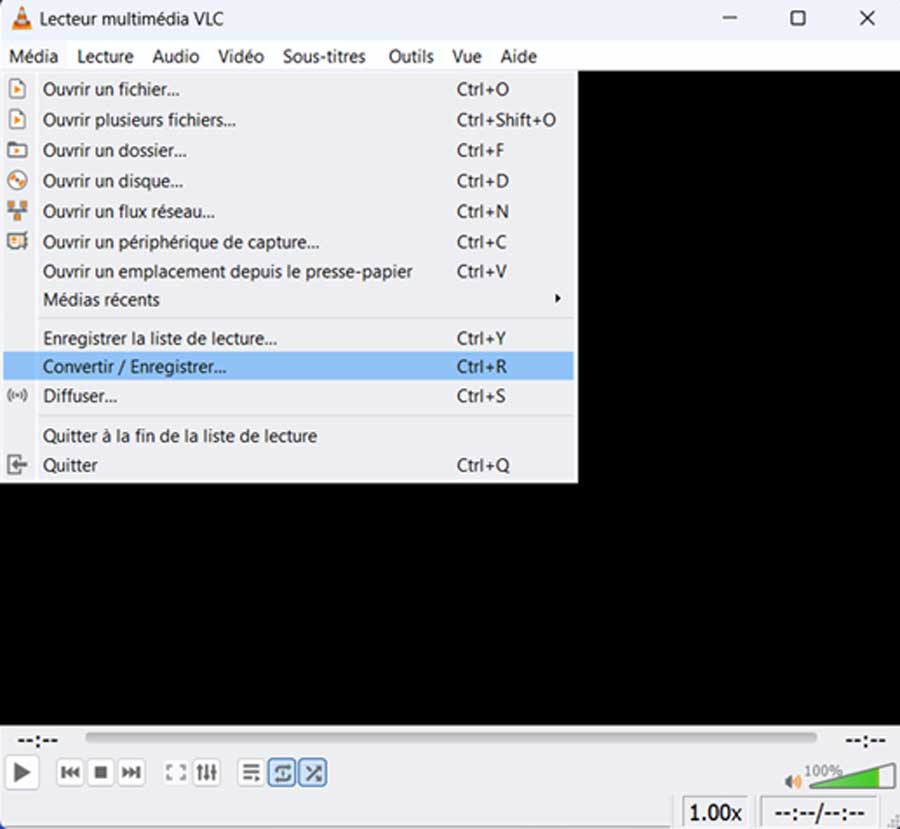Click the broadcast icon beside Diffuser
The width and height of the screenshot is (900, 829).
[17, 396]
